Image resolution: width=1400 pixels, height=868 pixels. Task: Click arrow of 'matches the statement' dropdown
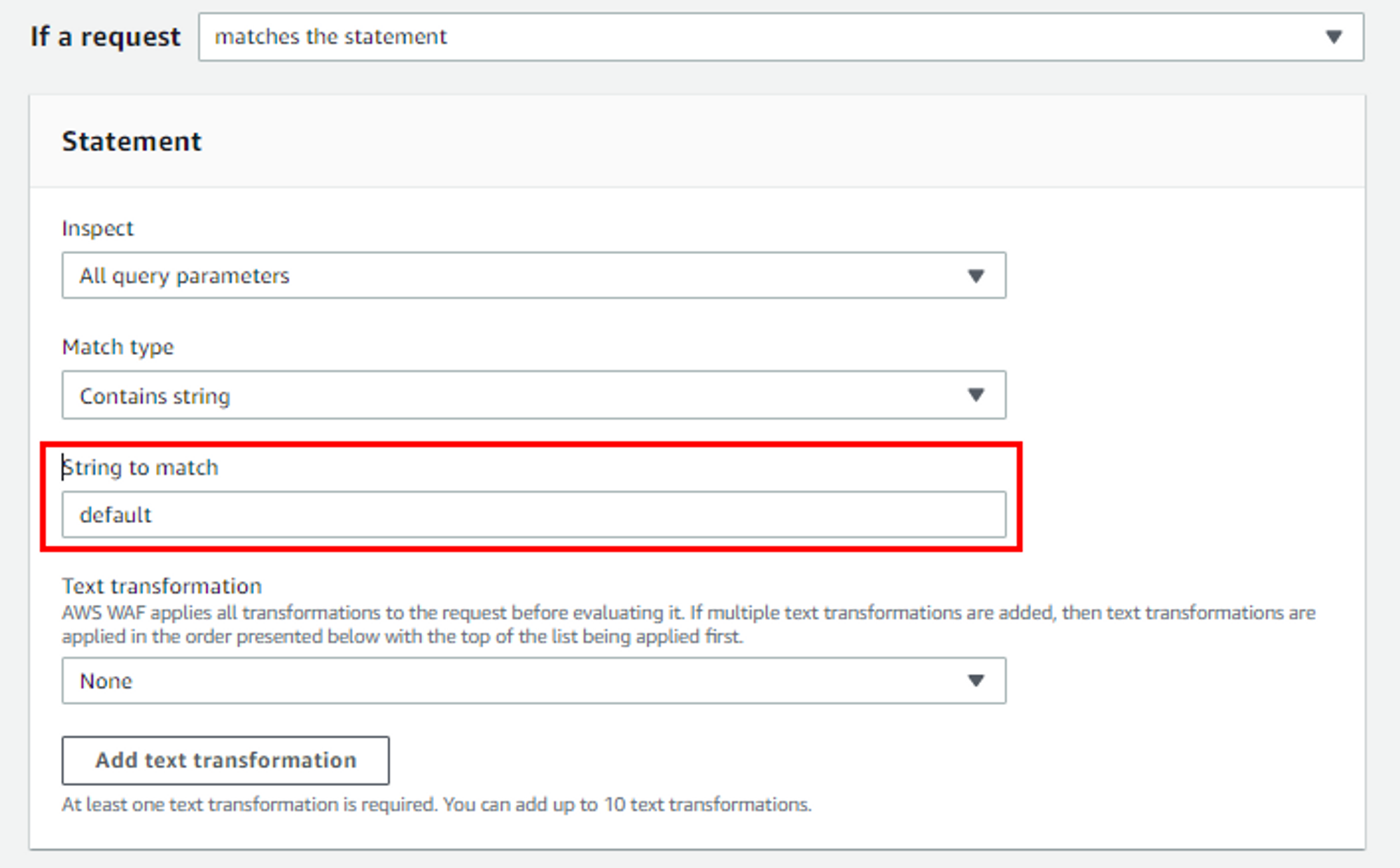click(x=1333, y=36)
